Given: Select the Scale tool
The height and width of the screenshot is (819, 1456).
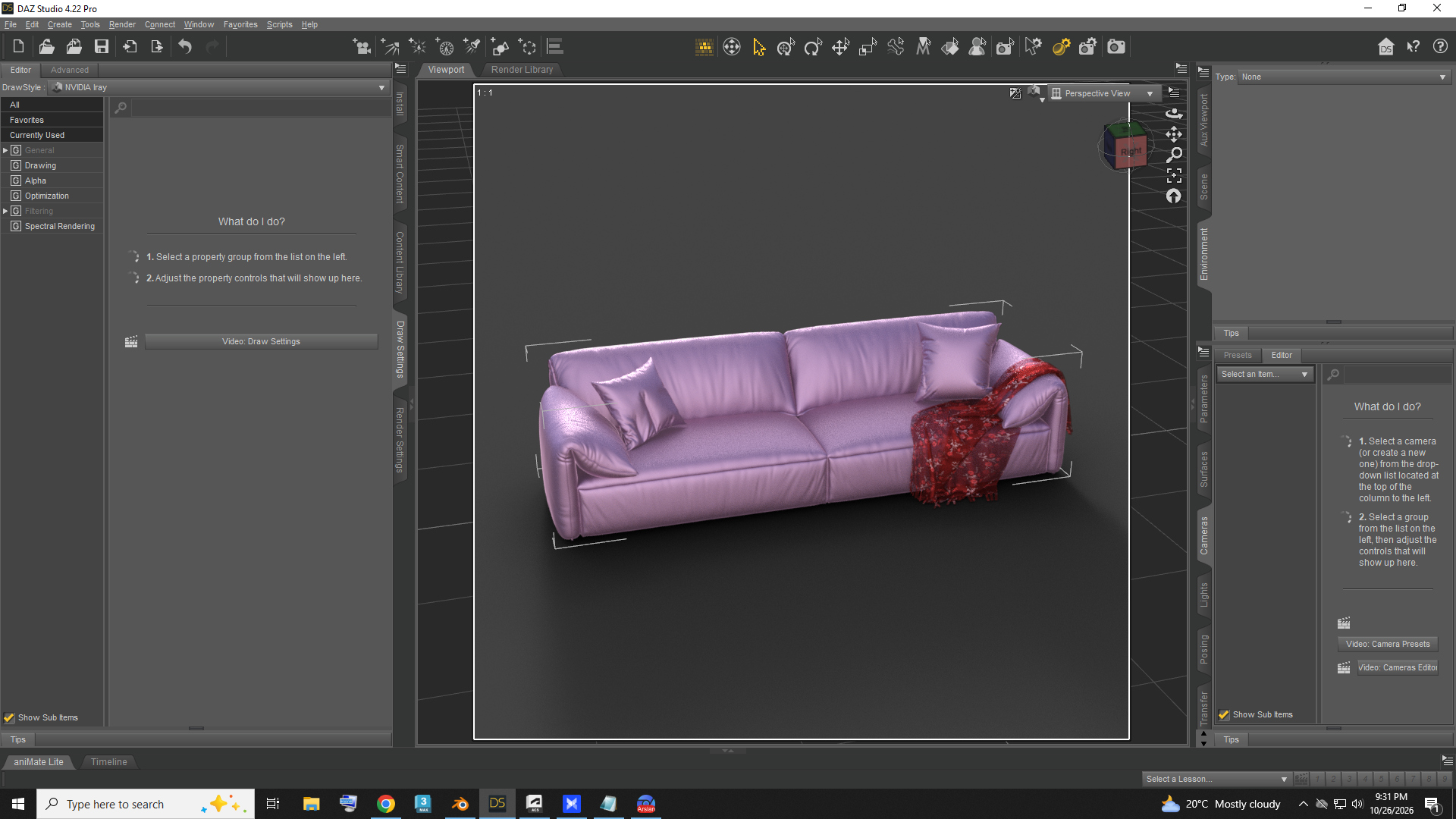Looking at the screenshot, I should pos(868,47).
